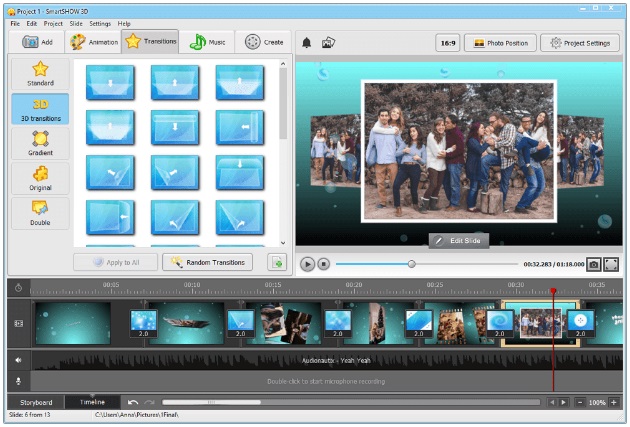The width and height of the screenshot is (630, 427).
Task: Click the transitions list scrollbar thumb
Action: point(283,103)
